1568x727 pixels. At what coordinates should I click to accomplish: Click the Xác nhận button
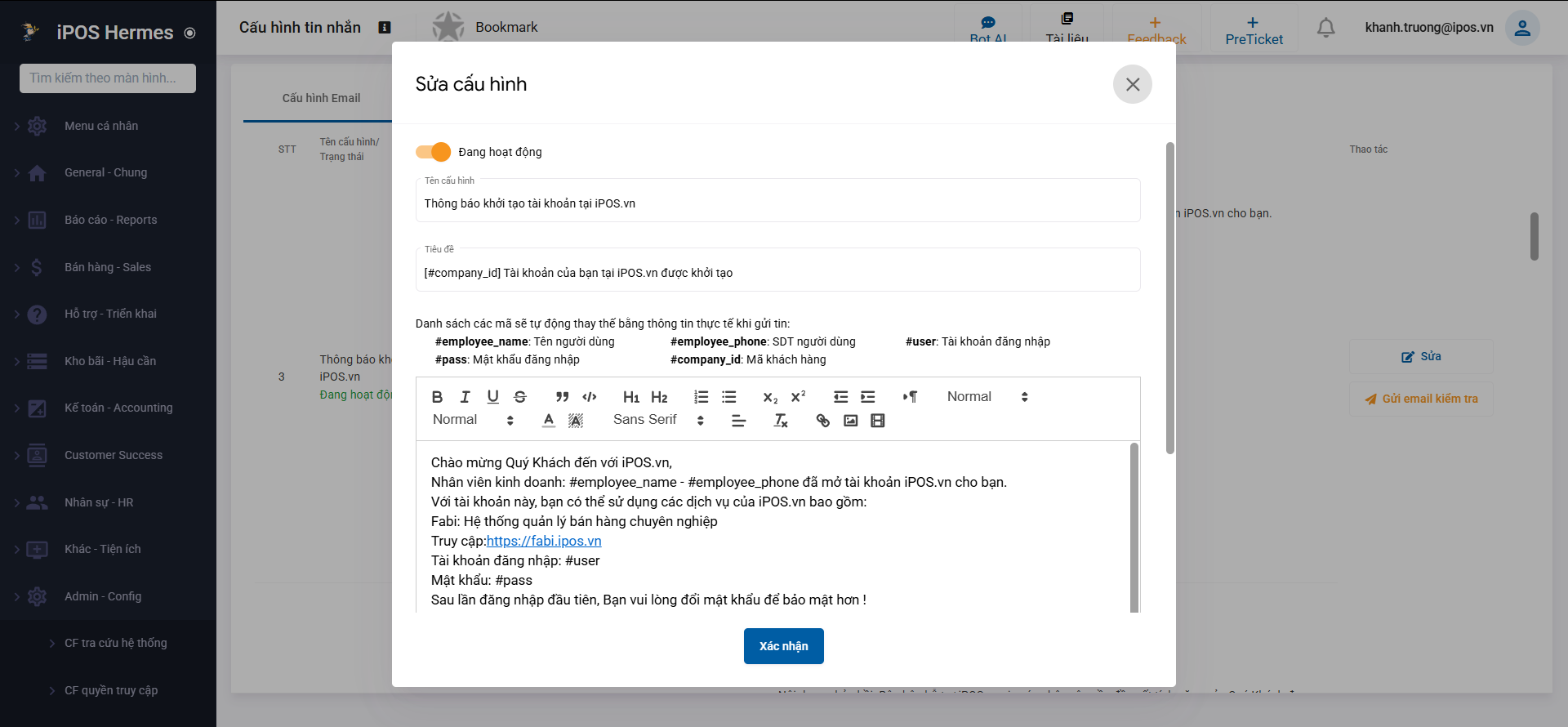click(x=784, y=646)
